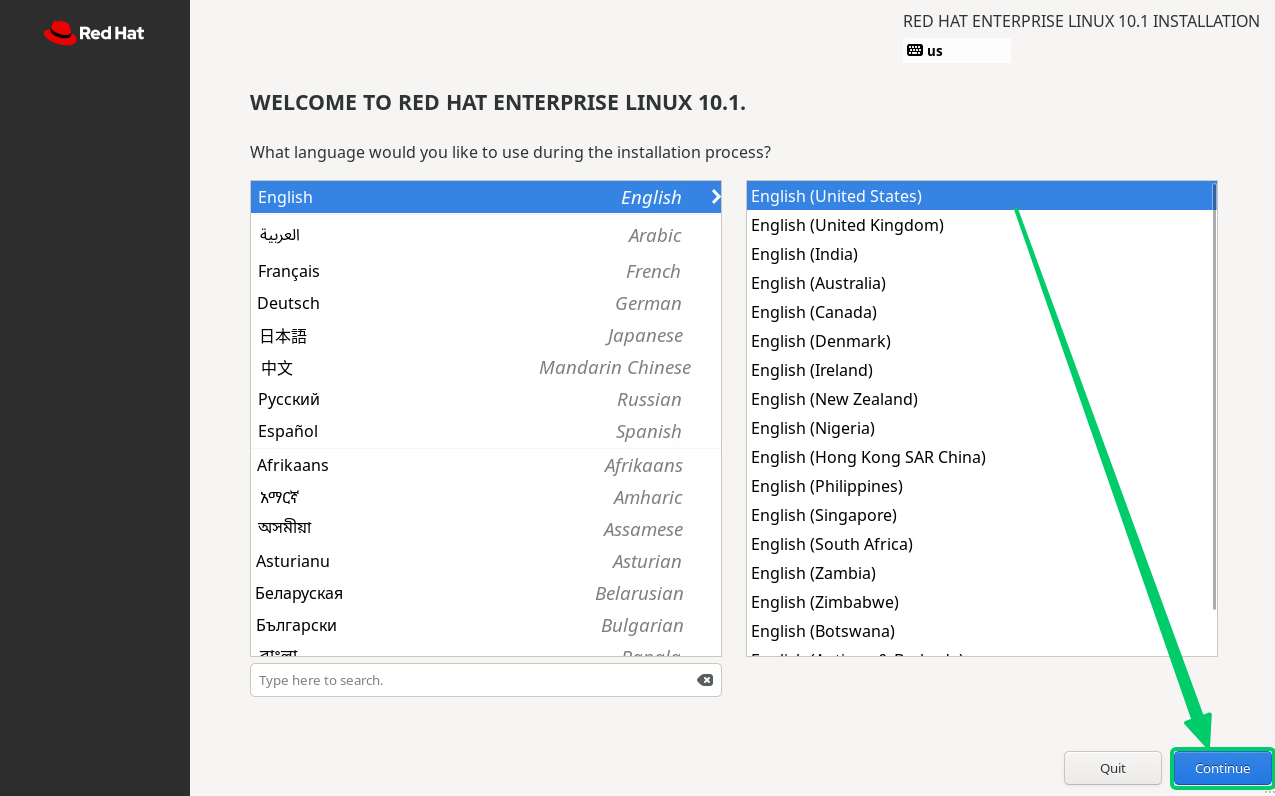Choose Русский (Russian) language
The width and height of the screenshot is (1275, 796).
(486, 399)
